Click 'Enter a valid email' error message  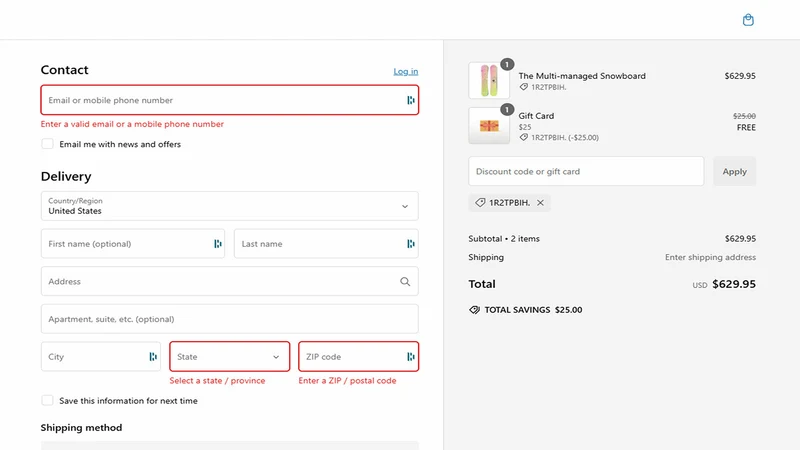coord(132,124)
